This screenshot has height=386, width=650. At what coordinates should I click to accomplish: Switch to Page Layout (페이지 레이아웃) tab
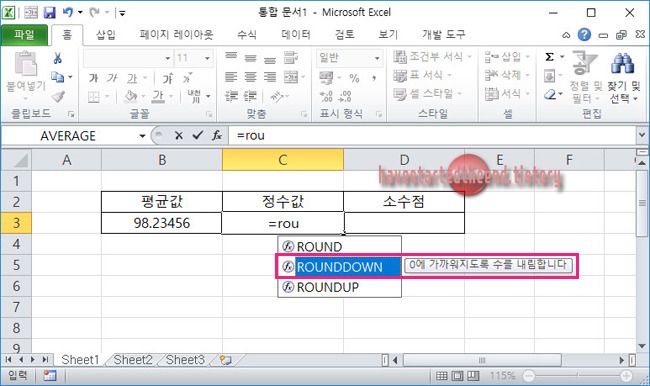click(176, 34)
